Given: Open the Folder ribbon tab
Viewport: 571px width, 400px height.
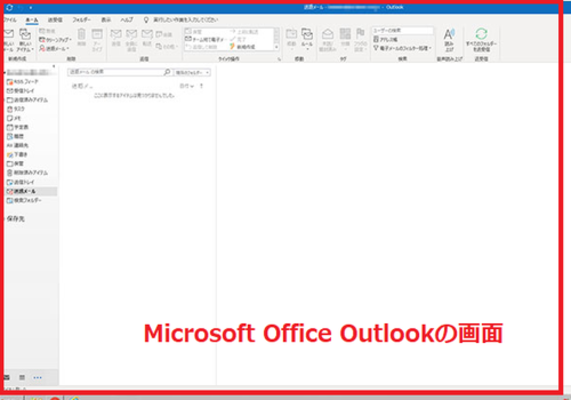Looking at the screenshot, I should tap(81, 20).
